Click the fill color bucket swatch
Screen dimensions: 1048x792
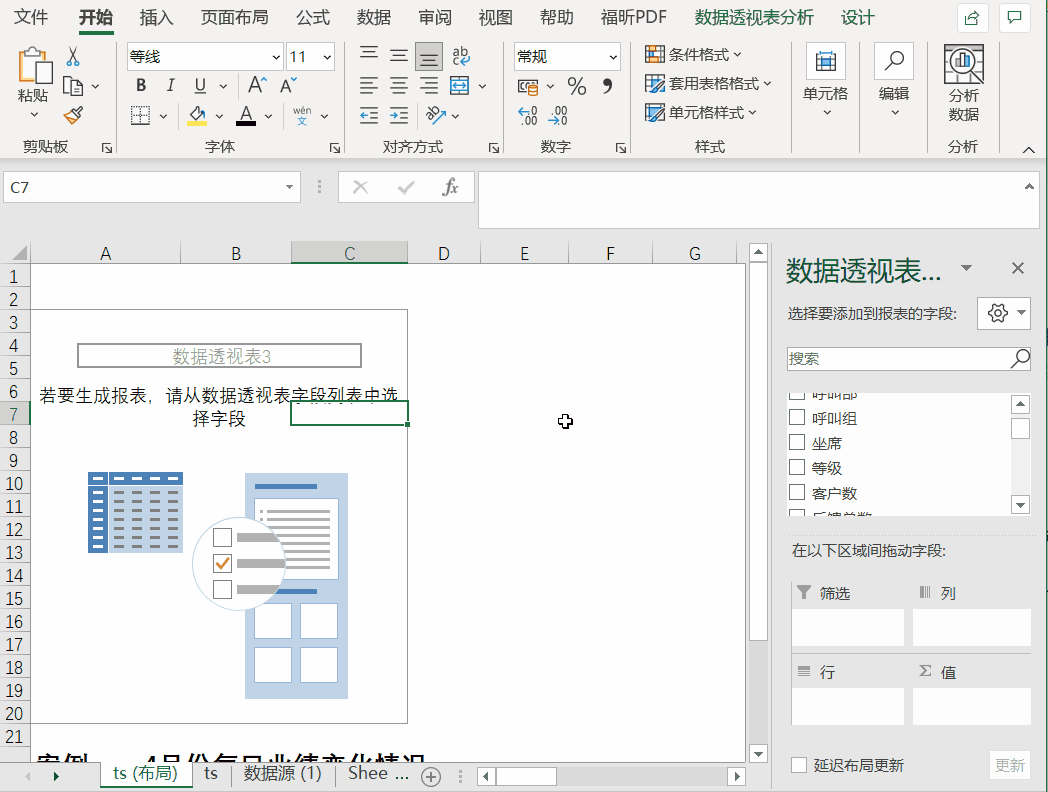197,116
